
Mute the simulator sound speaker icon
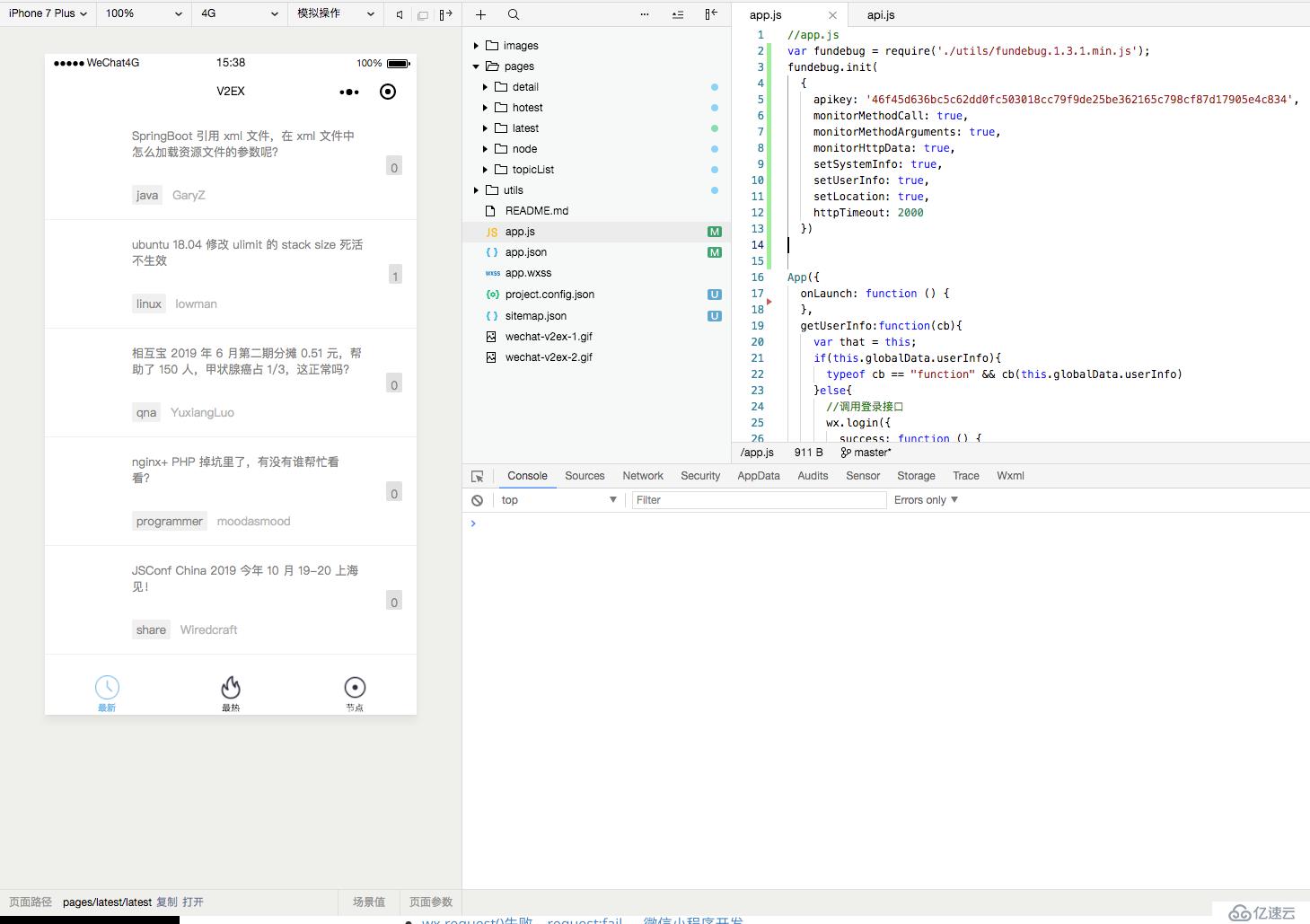[400, 14]
